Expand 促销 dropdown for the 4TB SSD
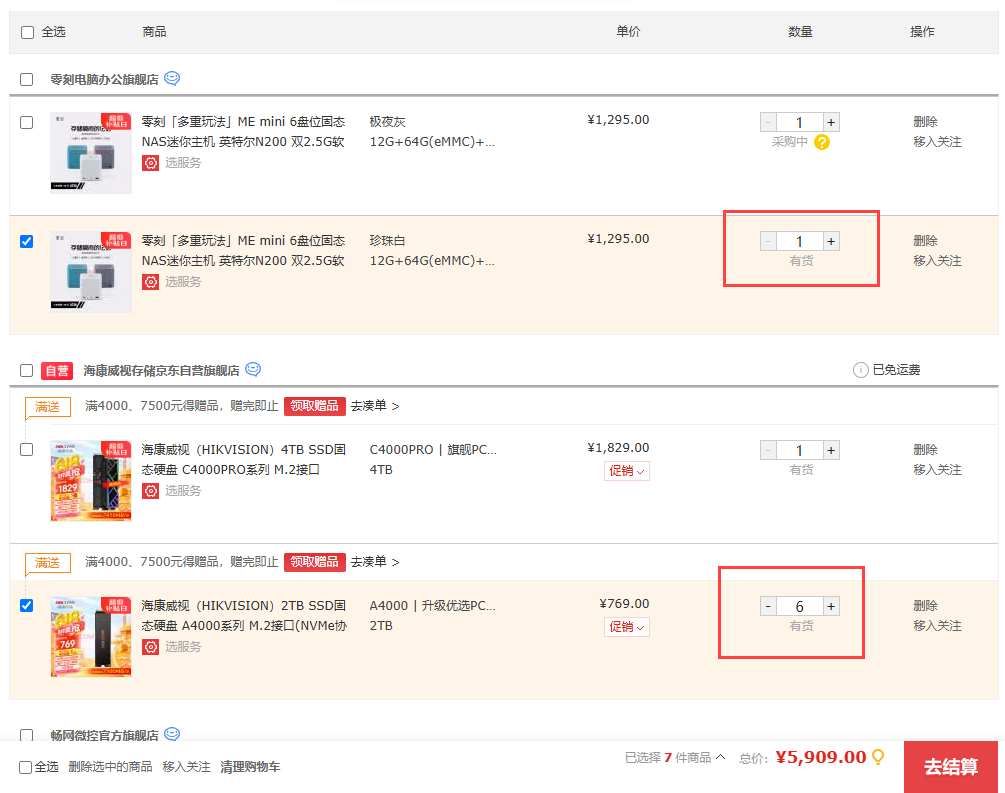Viewport: 1005px width, 793px height. [627, 471]
